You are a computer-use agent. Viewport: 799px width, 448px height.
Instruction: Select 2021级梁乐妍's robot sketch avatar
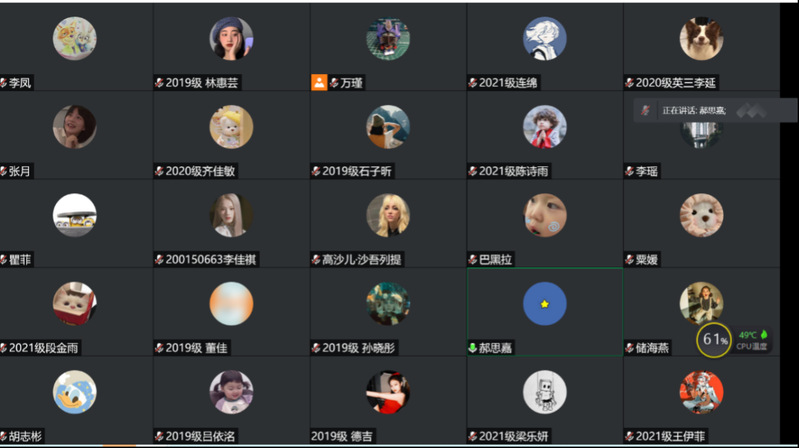pos(545,392)
